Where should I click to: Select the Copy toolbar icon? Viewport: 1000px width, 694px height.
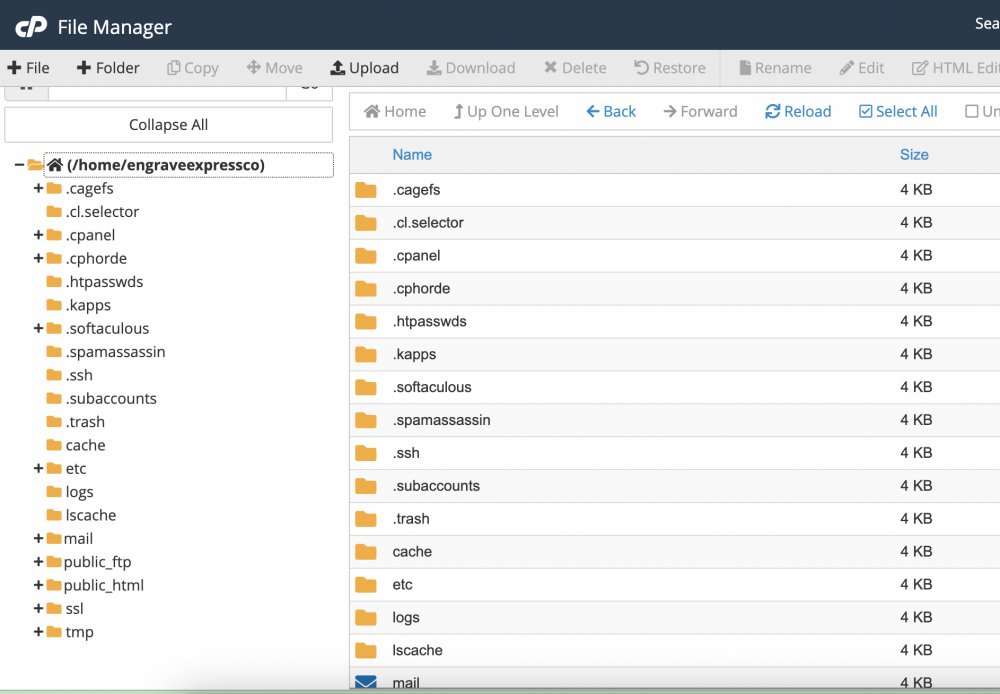[192, 67]
